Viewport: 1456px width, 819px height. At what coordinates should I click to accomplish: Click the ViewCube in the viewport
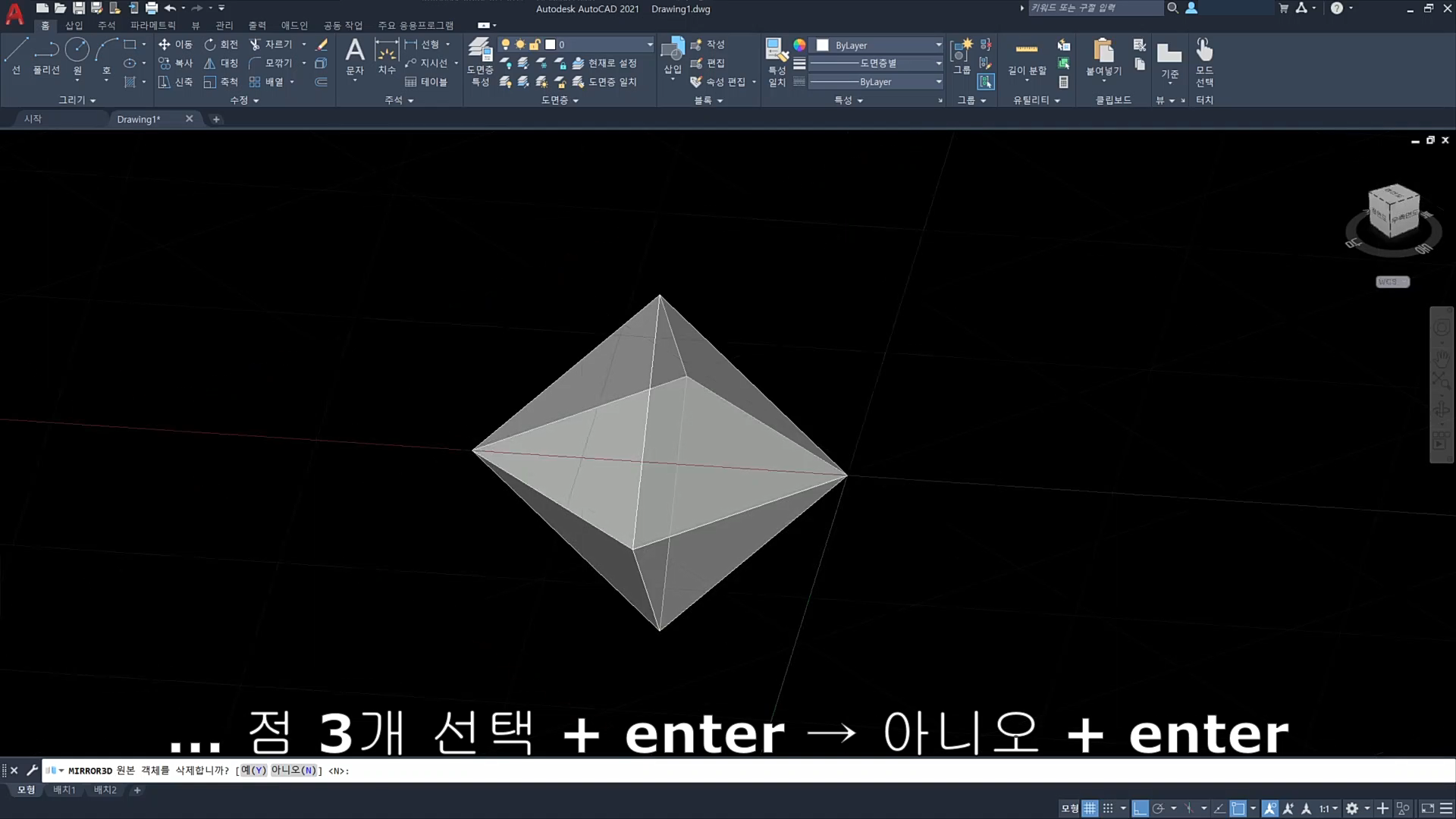click(x=1394, y=211)
